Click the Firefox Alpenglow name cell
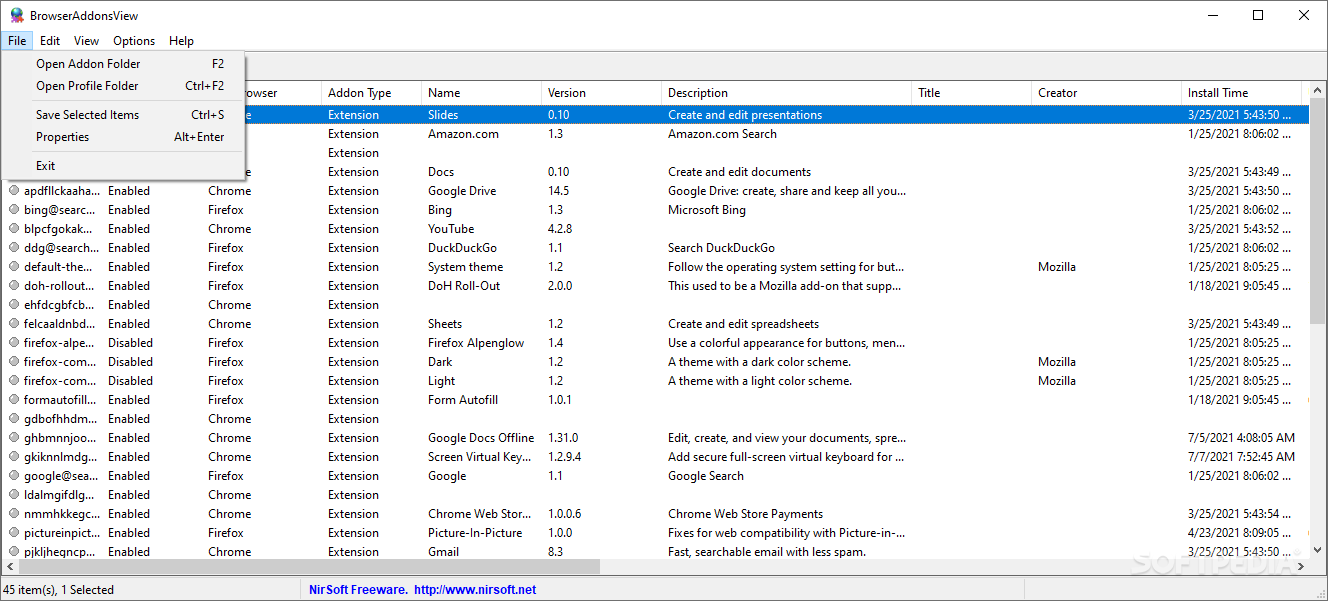Image resolution: width=1328 pixels, height=601 pixels. pyautogui.click(x=476, y=343)
